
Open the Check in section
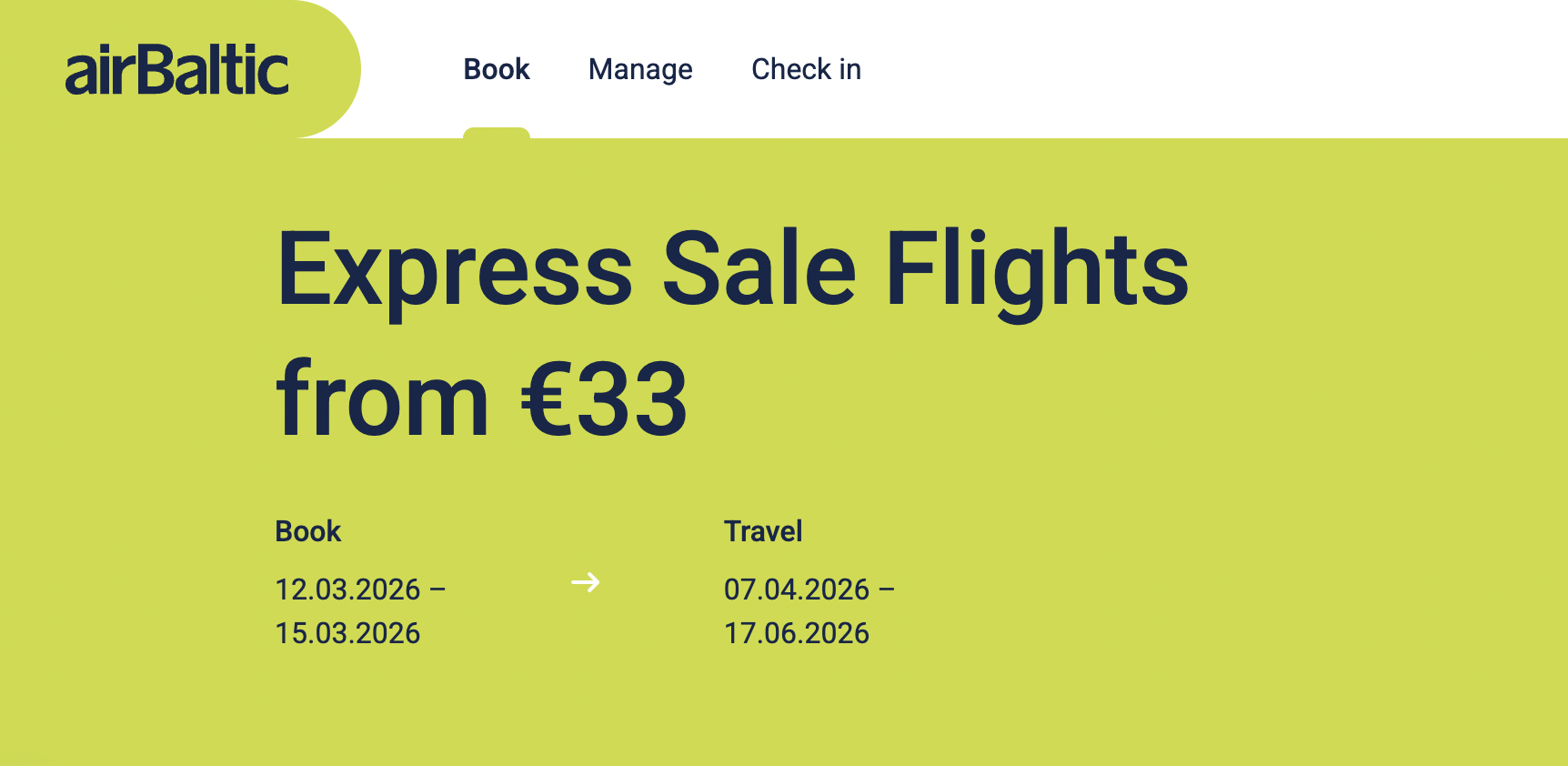tap(806, 68)
